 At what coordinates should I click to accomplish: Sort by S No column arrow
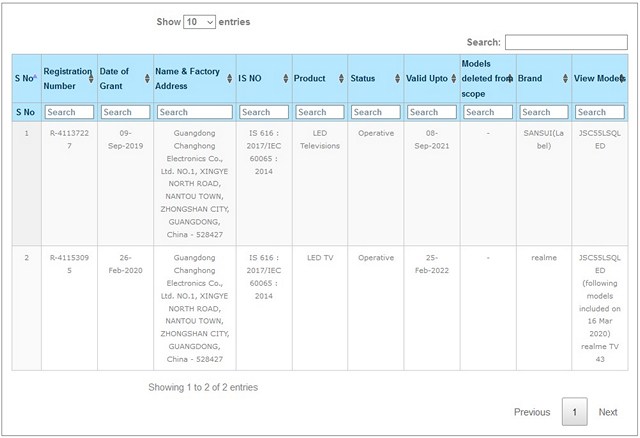click(x=35, y=76)
